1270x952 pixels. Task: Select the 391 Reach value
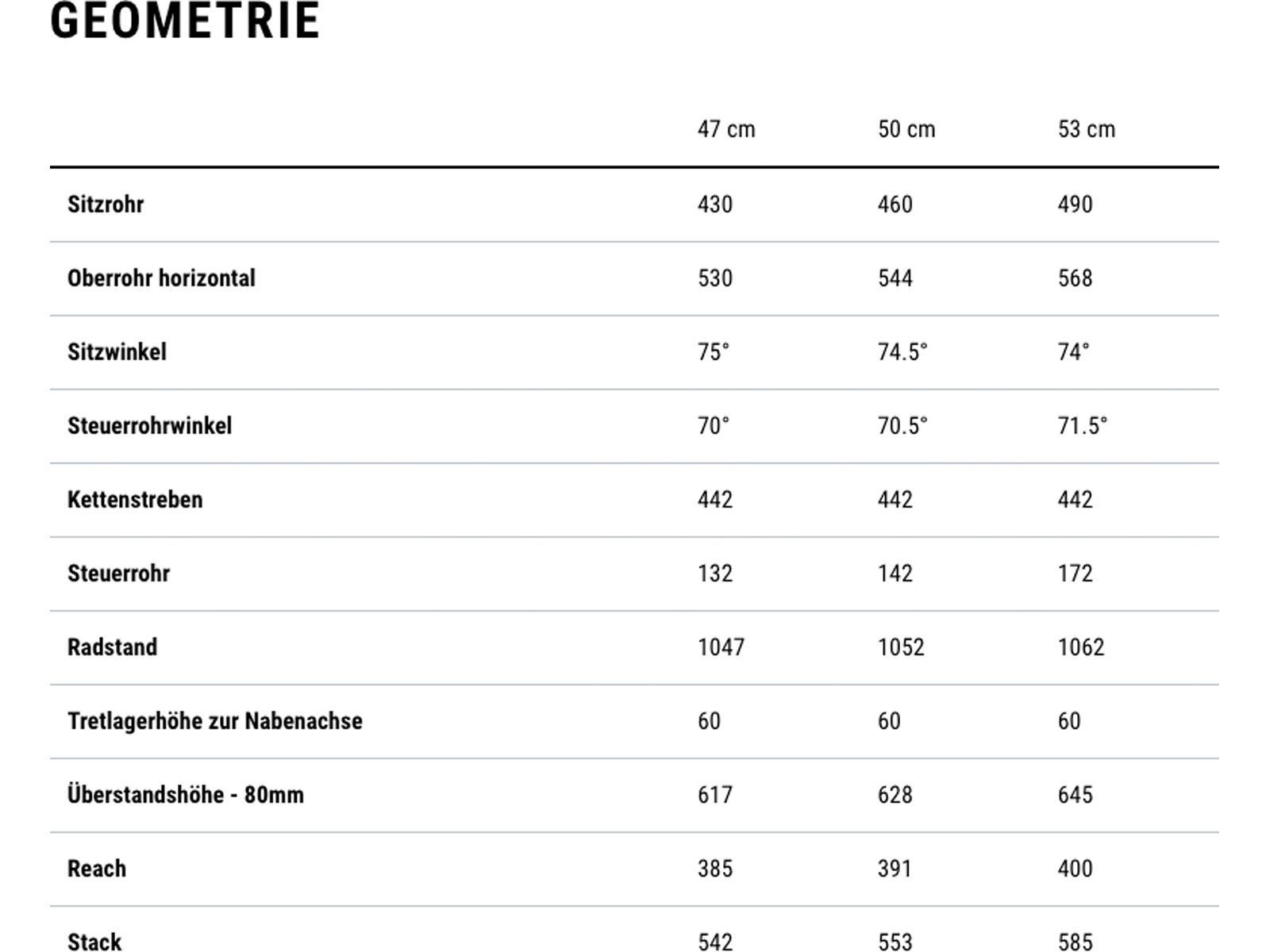pyautogui.click(x=895, y=869)
